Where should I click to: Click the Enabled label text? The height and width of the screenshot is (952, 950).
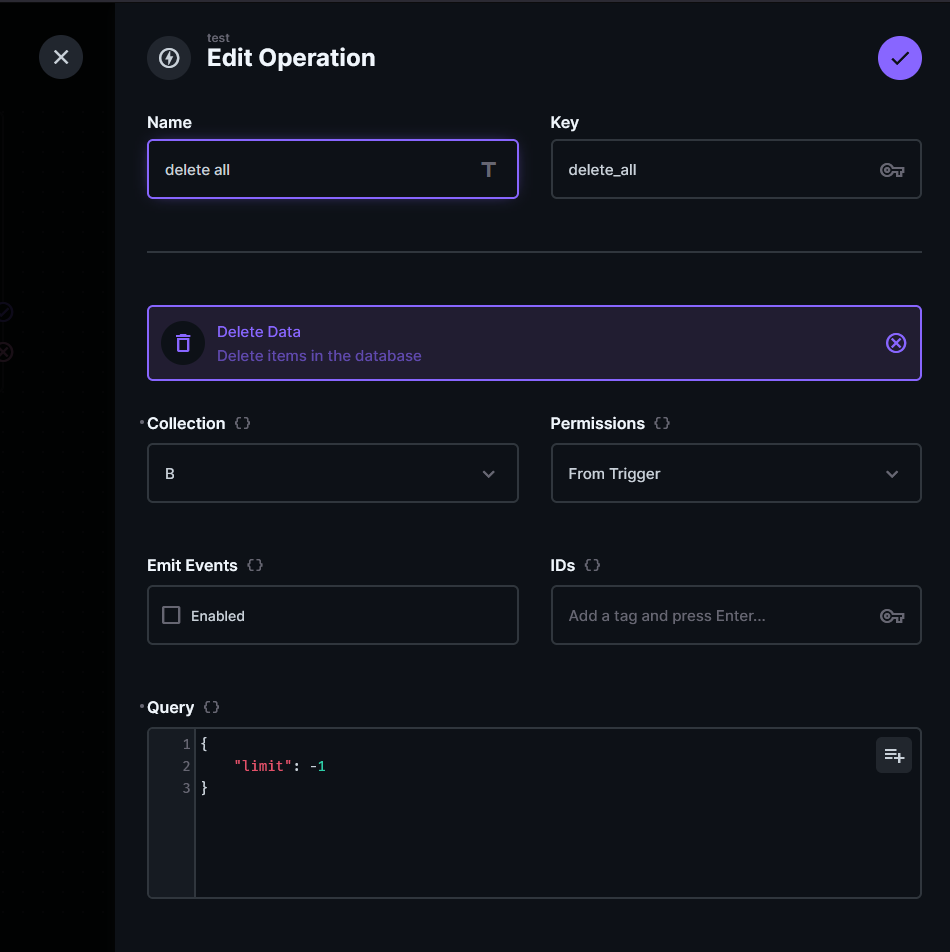218,616
